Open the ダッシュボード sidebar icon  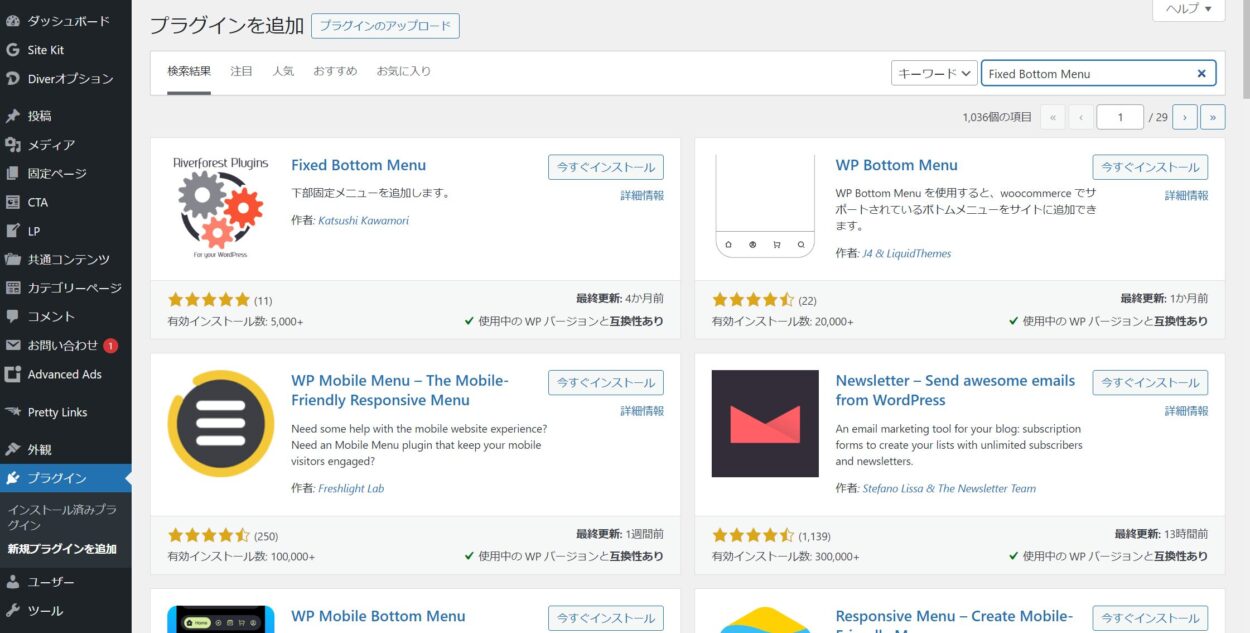click(x=14, y=20)
